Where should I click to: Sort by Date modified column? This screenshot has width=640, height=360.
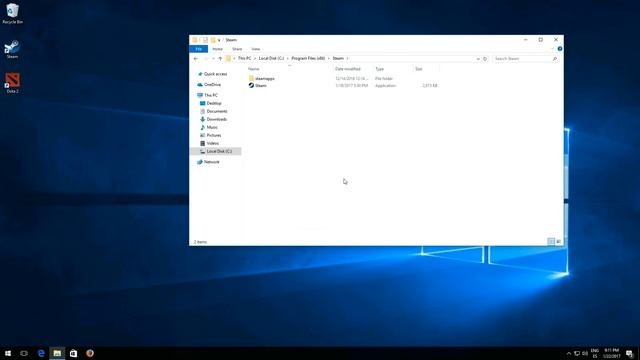click(x=348, y=69)
